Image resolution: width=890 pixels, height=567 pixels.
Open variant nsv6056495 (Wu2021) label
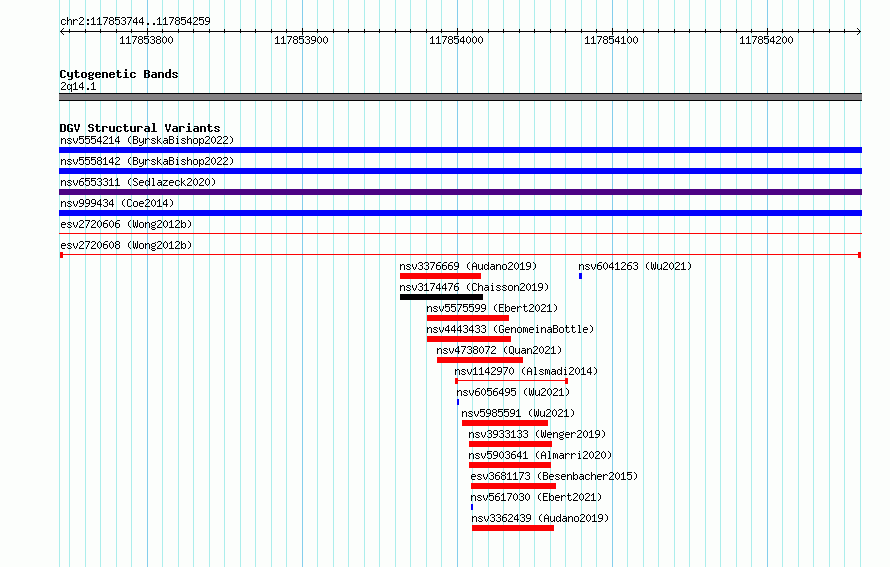(513, 392)
